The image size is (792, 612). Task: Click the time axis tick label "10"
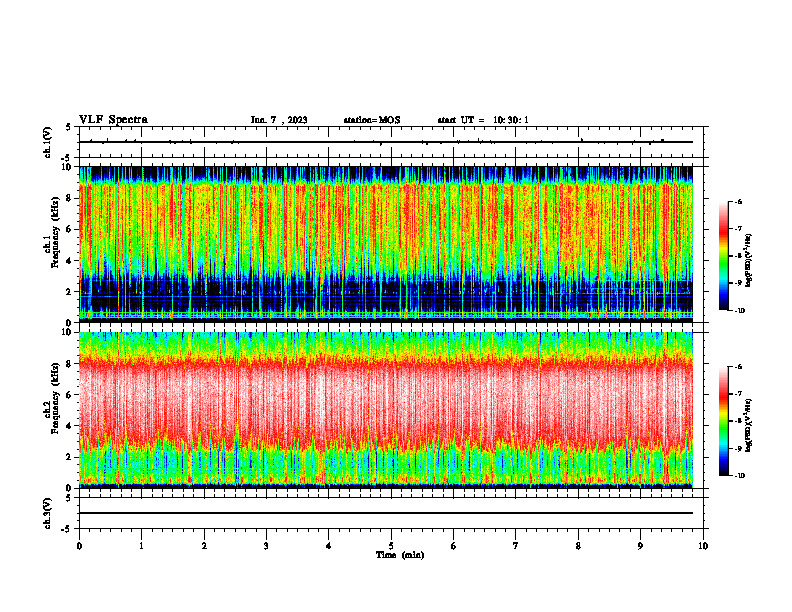[703, 546]
